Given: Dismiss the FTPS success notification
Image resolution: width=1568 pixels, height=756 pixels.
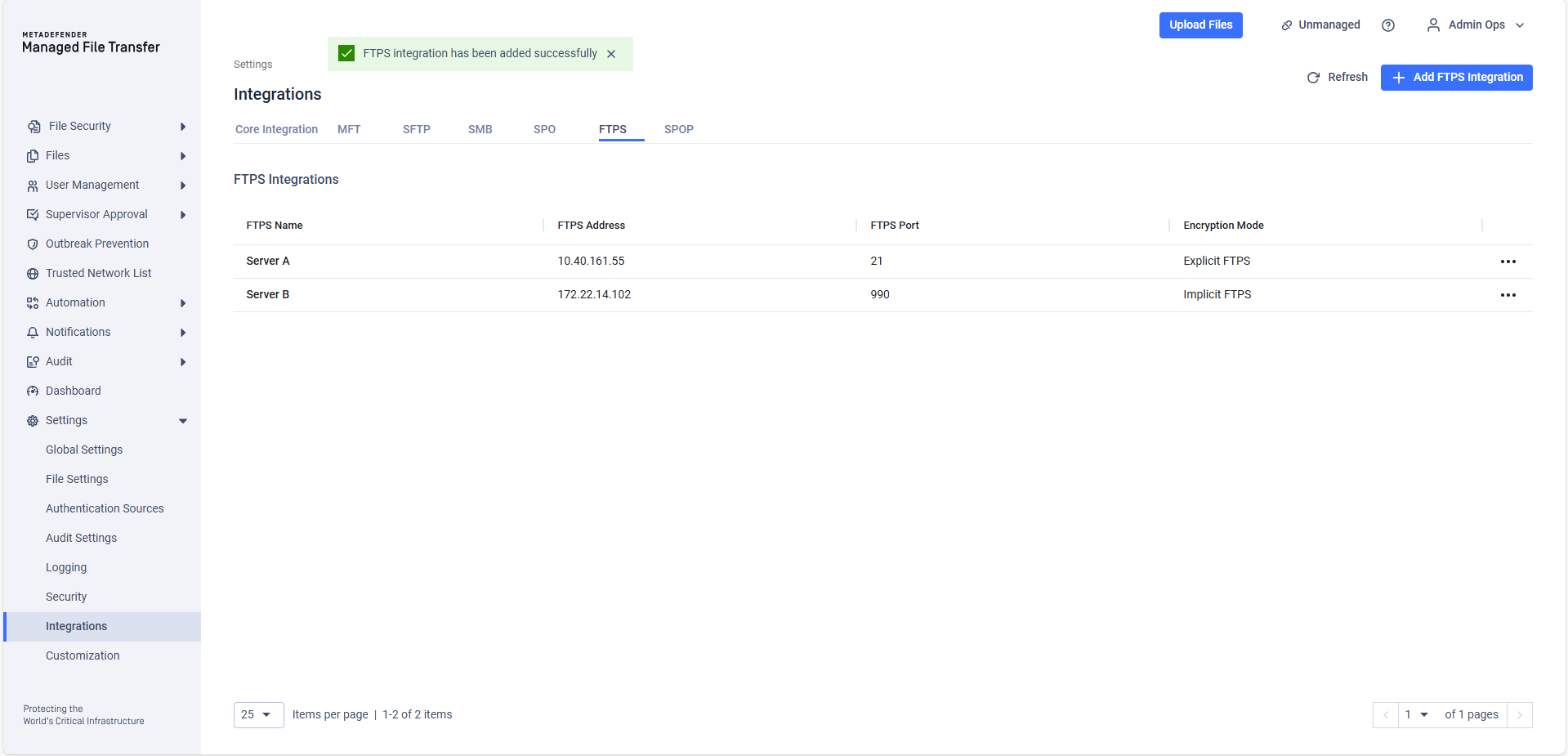Looking at the screenshot, I should (611, 54).
